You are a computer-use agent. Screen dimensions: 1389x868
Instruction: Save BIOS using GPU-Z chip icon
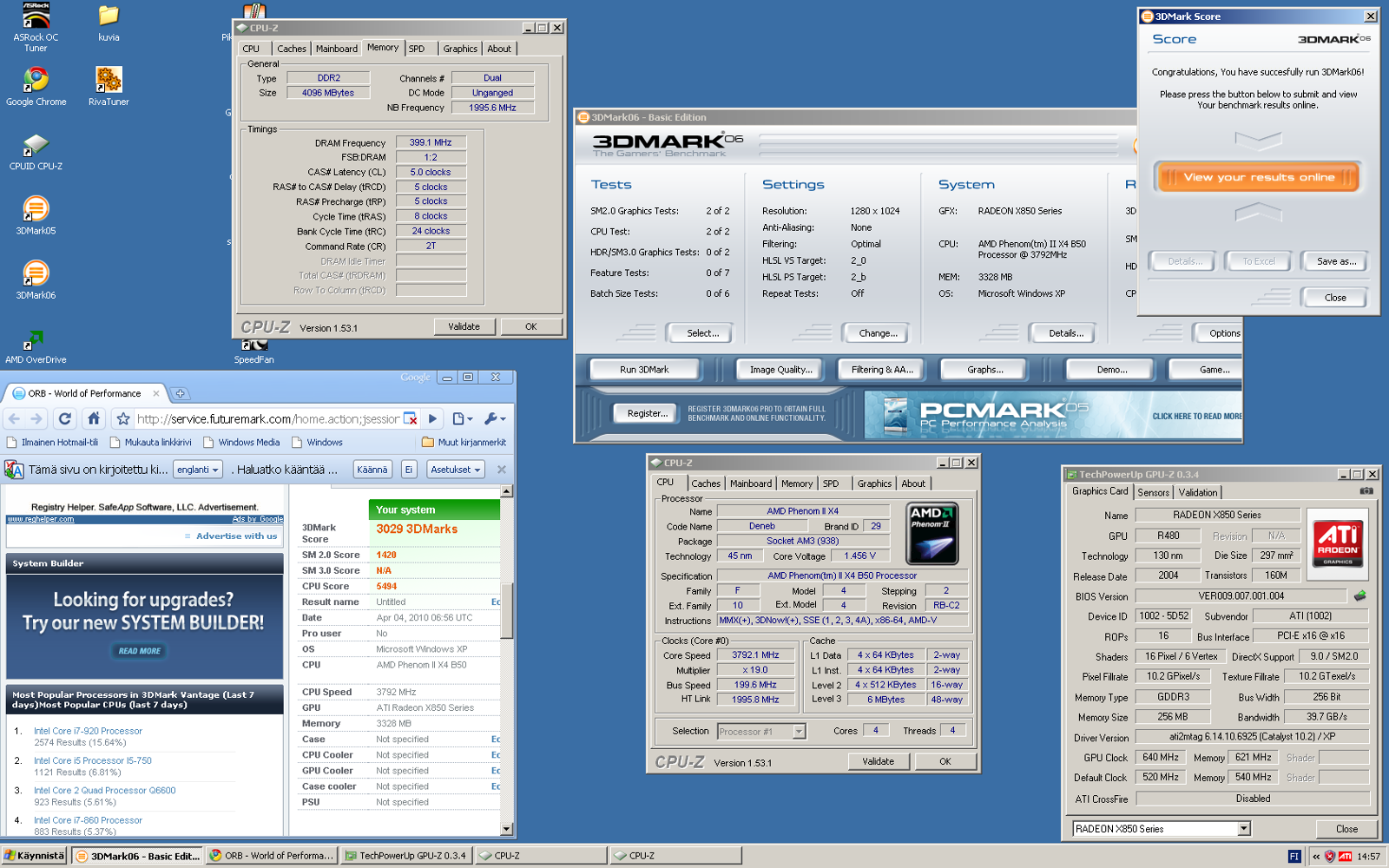pos(1359,595)
